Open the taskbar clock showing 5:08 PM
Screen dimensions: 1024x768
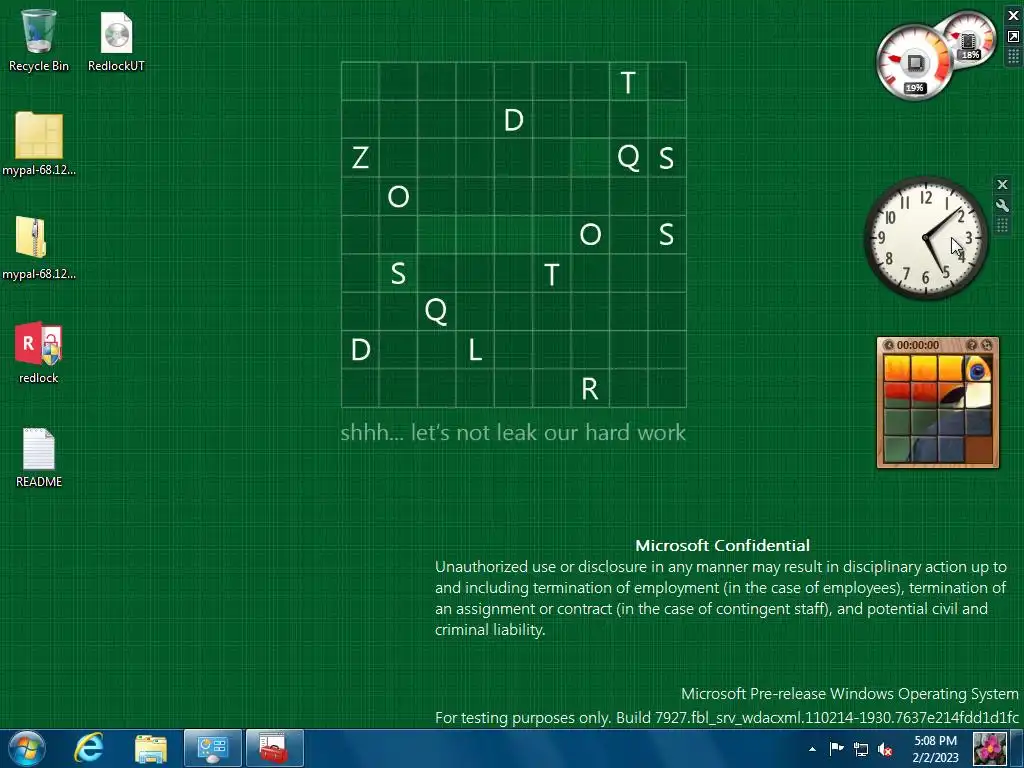pos(935,749)
